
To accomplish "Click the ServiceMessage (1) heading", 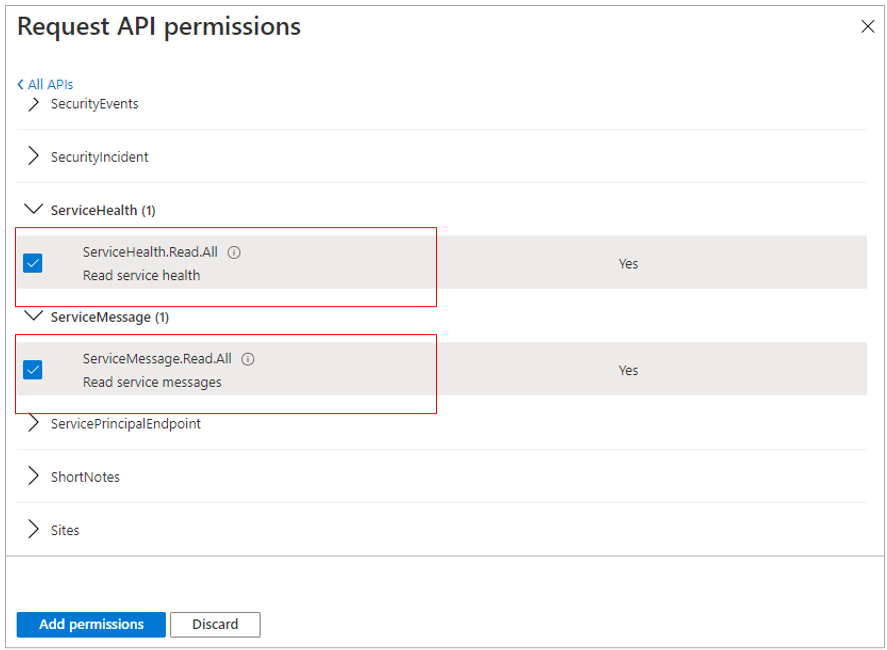I will tap(110, 317).
